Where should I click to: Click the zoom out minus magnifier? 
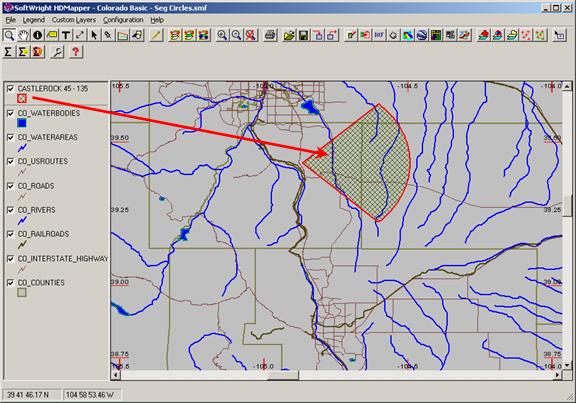[236, 35]
